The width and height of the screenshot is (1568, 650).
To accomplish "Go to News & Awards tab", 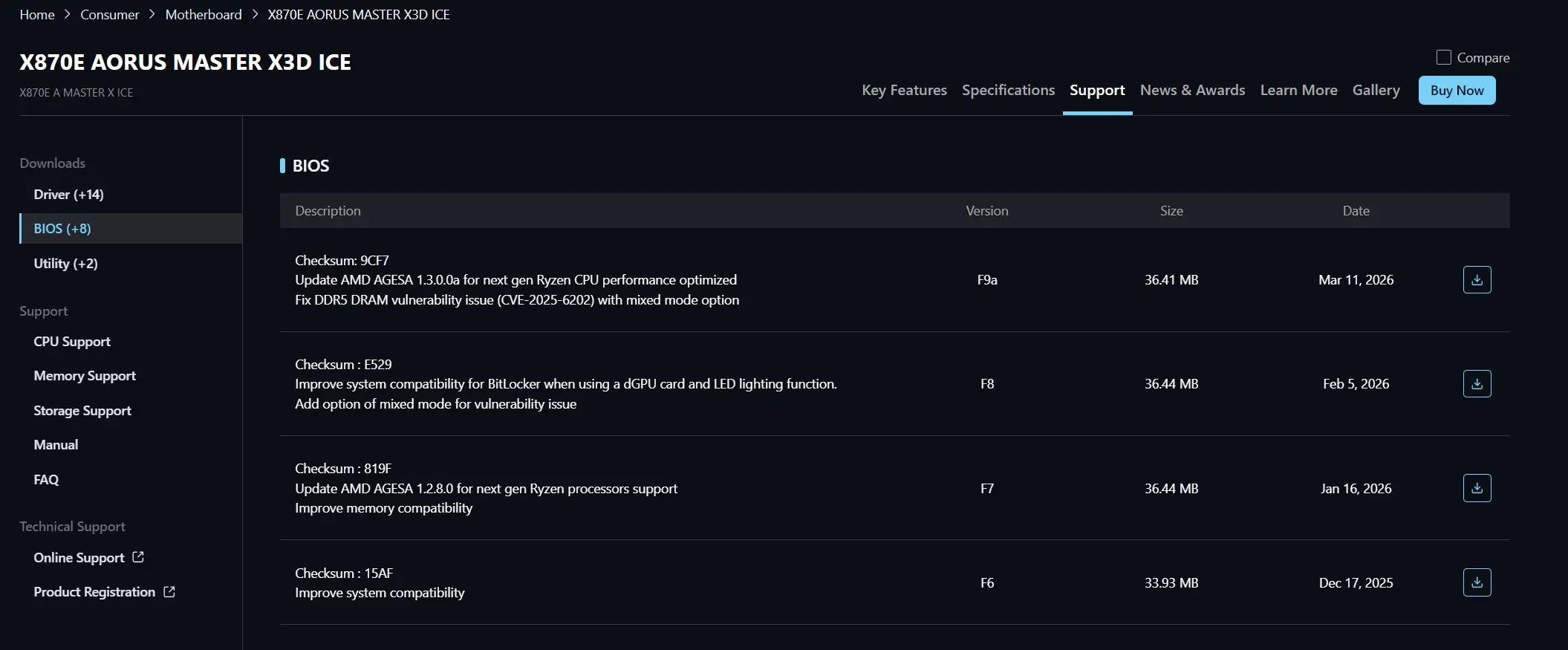I will [1192, 90].
